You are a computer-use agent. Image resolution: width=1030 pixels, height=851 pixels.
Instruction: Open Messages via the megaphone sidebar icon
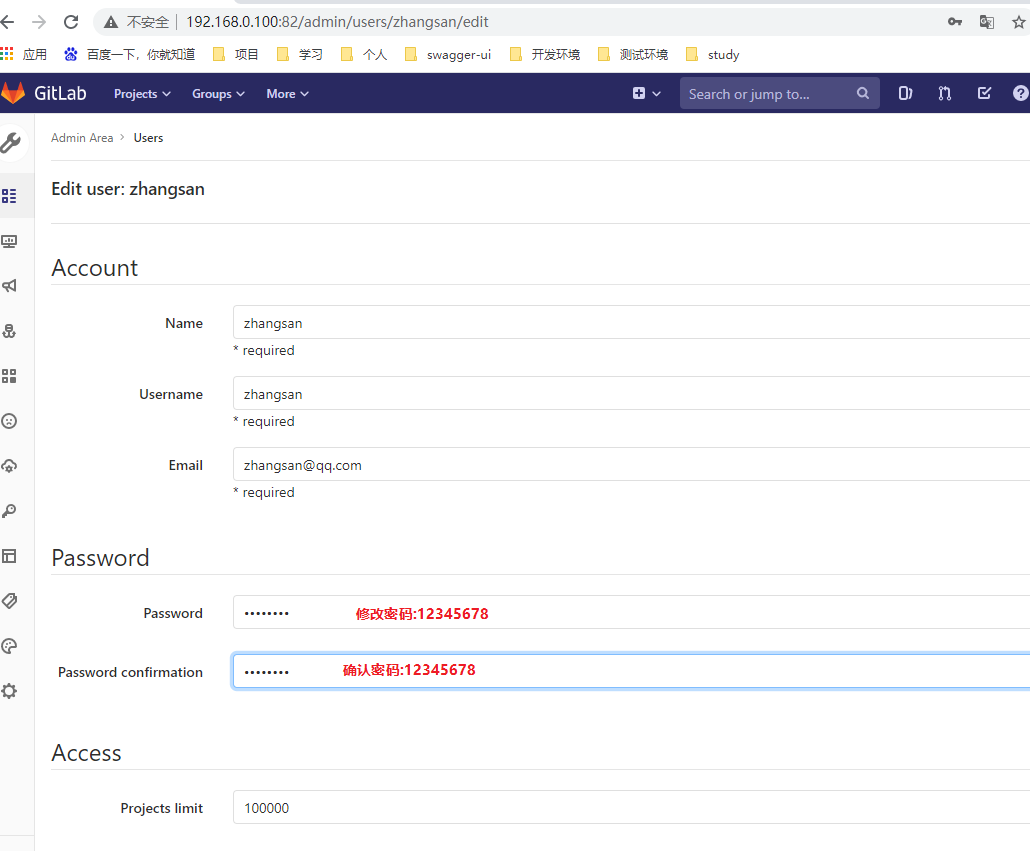(x=14, y=286)
